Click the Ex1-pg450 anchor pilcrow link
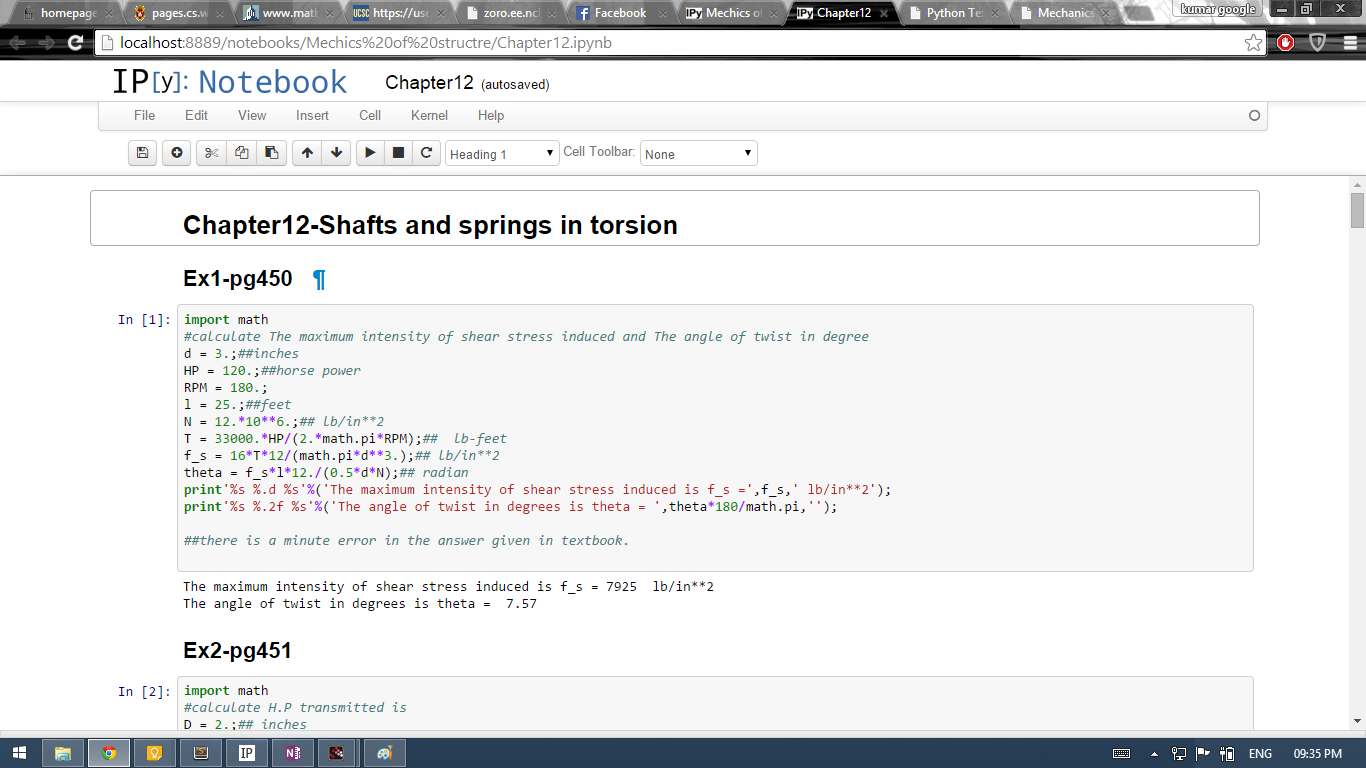This screenshot has width=1366, height=768. tap(319, 279)
